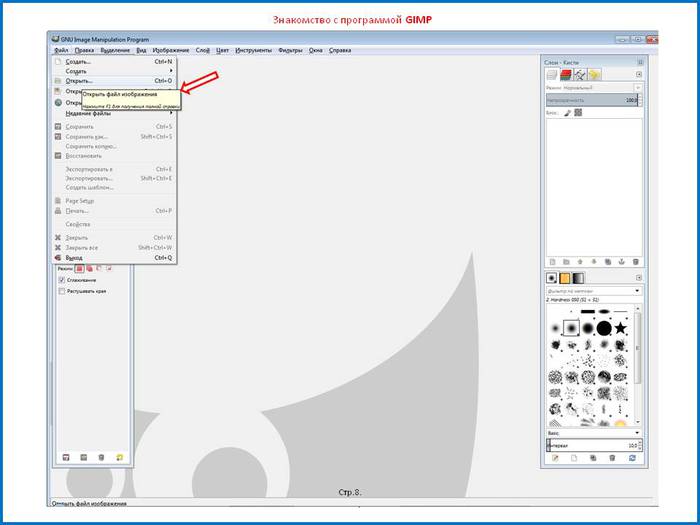Open the Basic brush tag dropdown
The width and height of the screenshot is (700, 525).
[594, 433]
